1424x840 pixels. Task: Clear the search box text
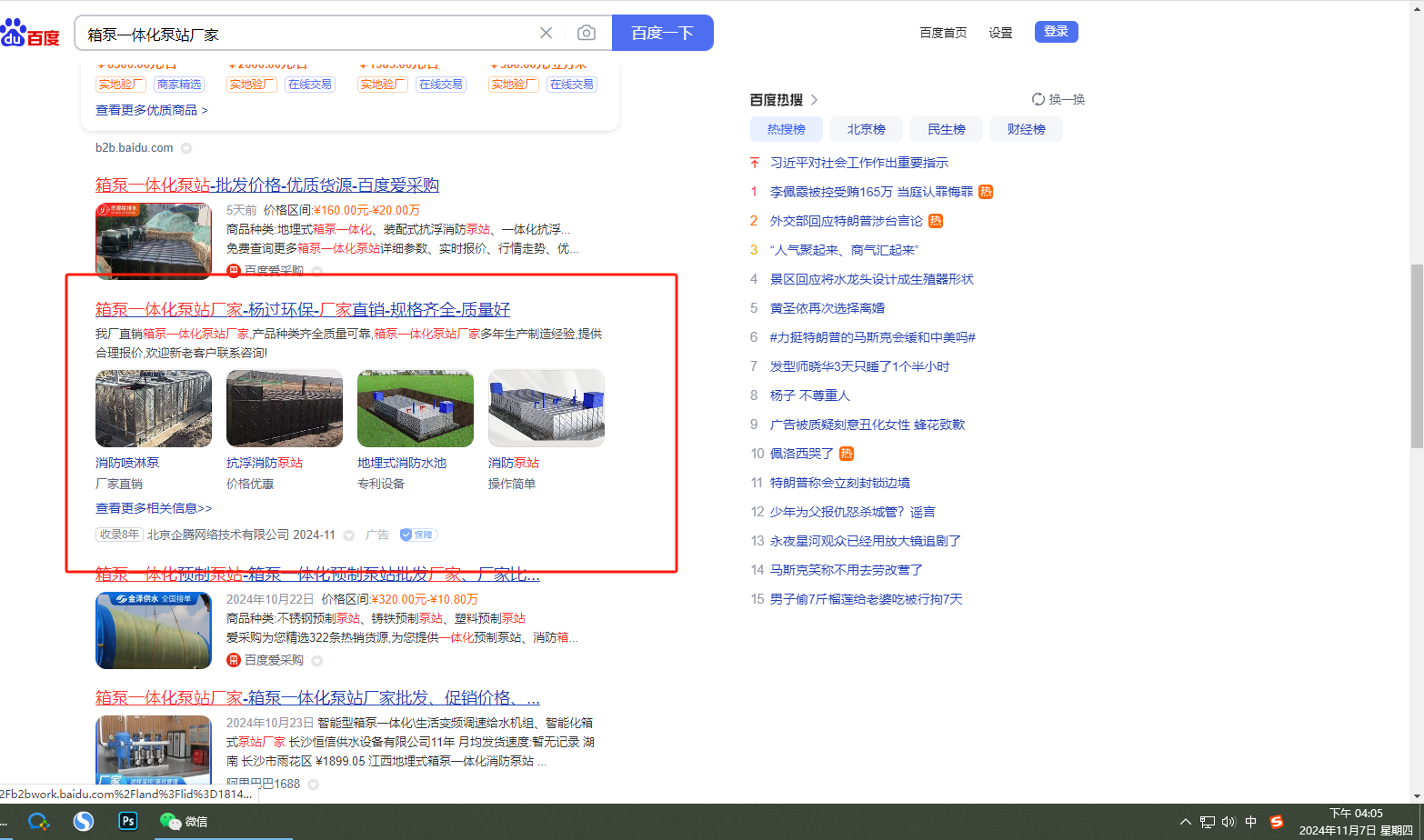546,33
